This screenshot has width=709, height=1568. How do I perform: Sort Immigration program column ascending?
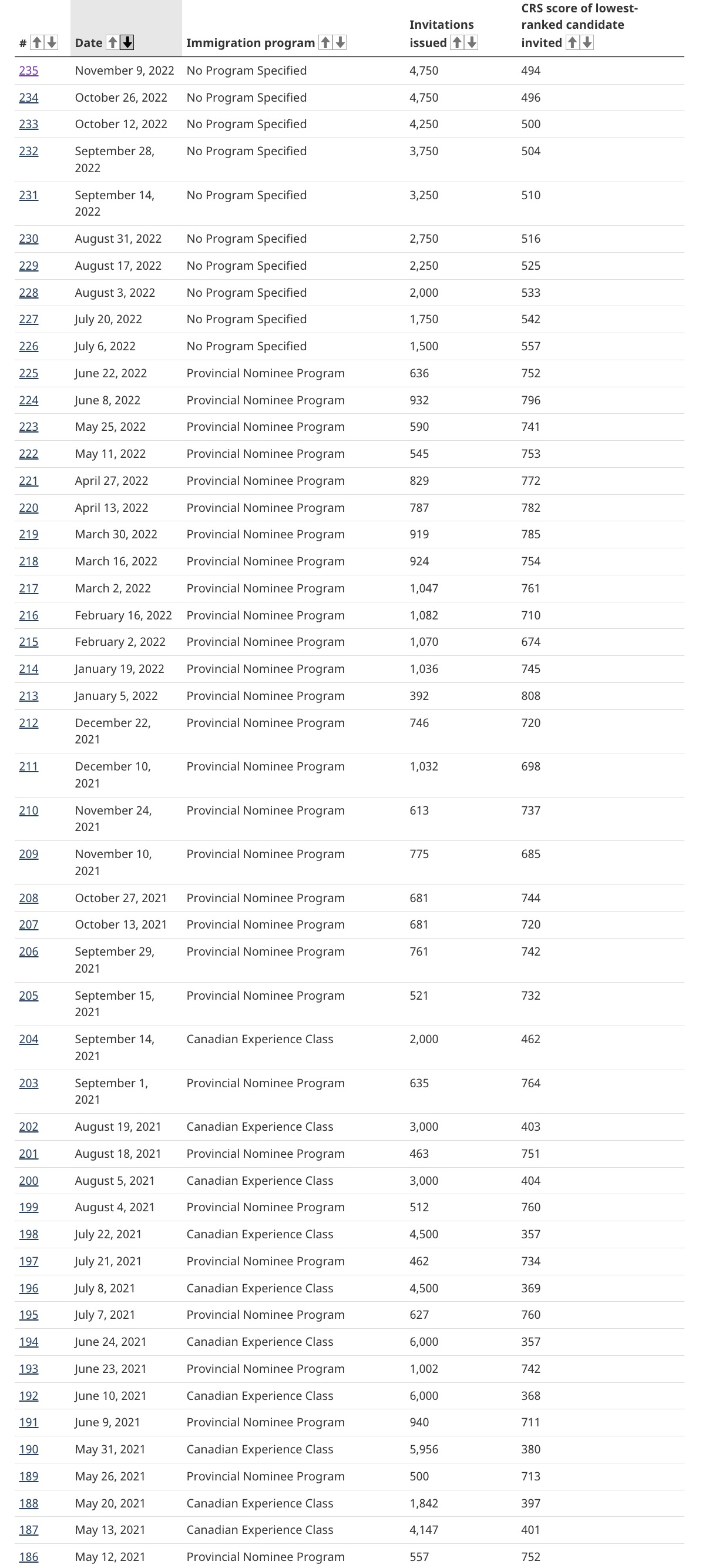325,42
